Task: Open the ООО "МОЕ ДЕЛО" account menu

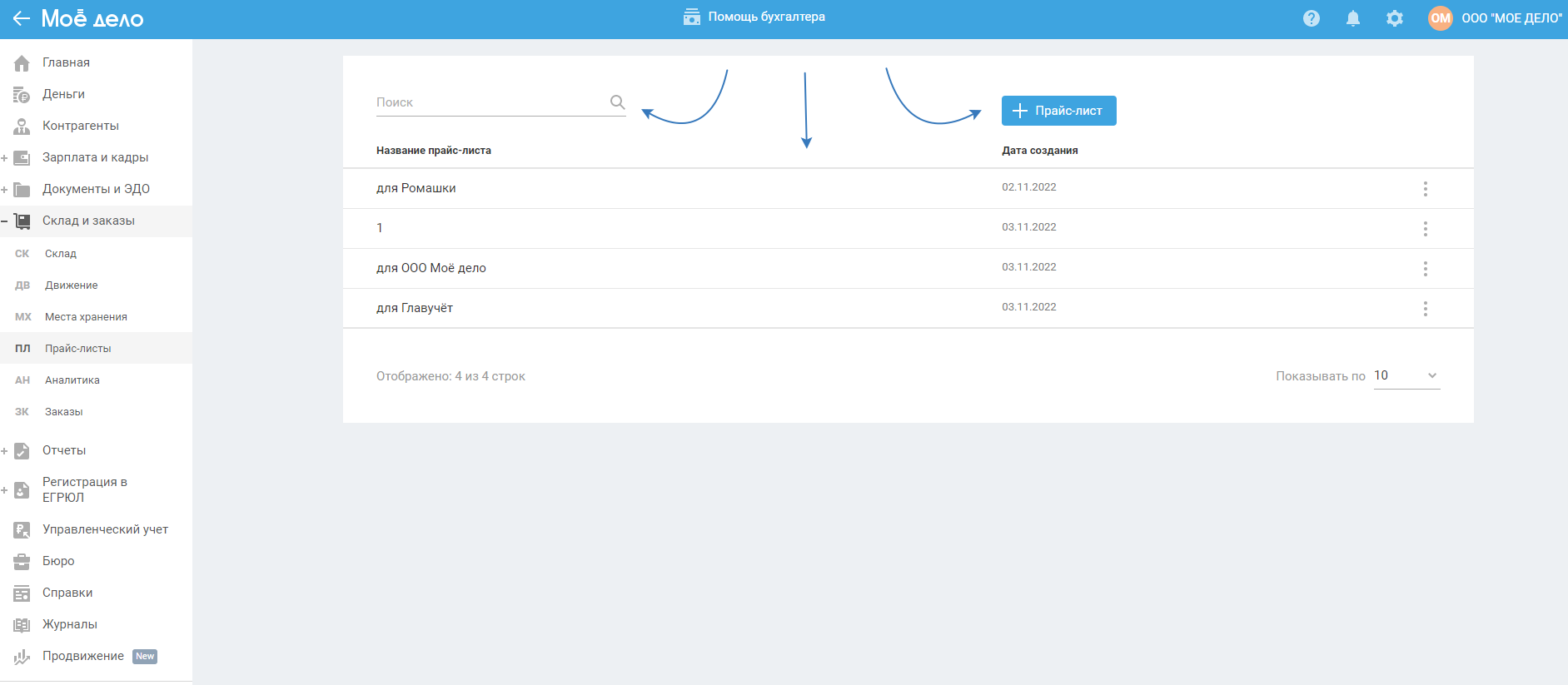Action: 1511,18
